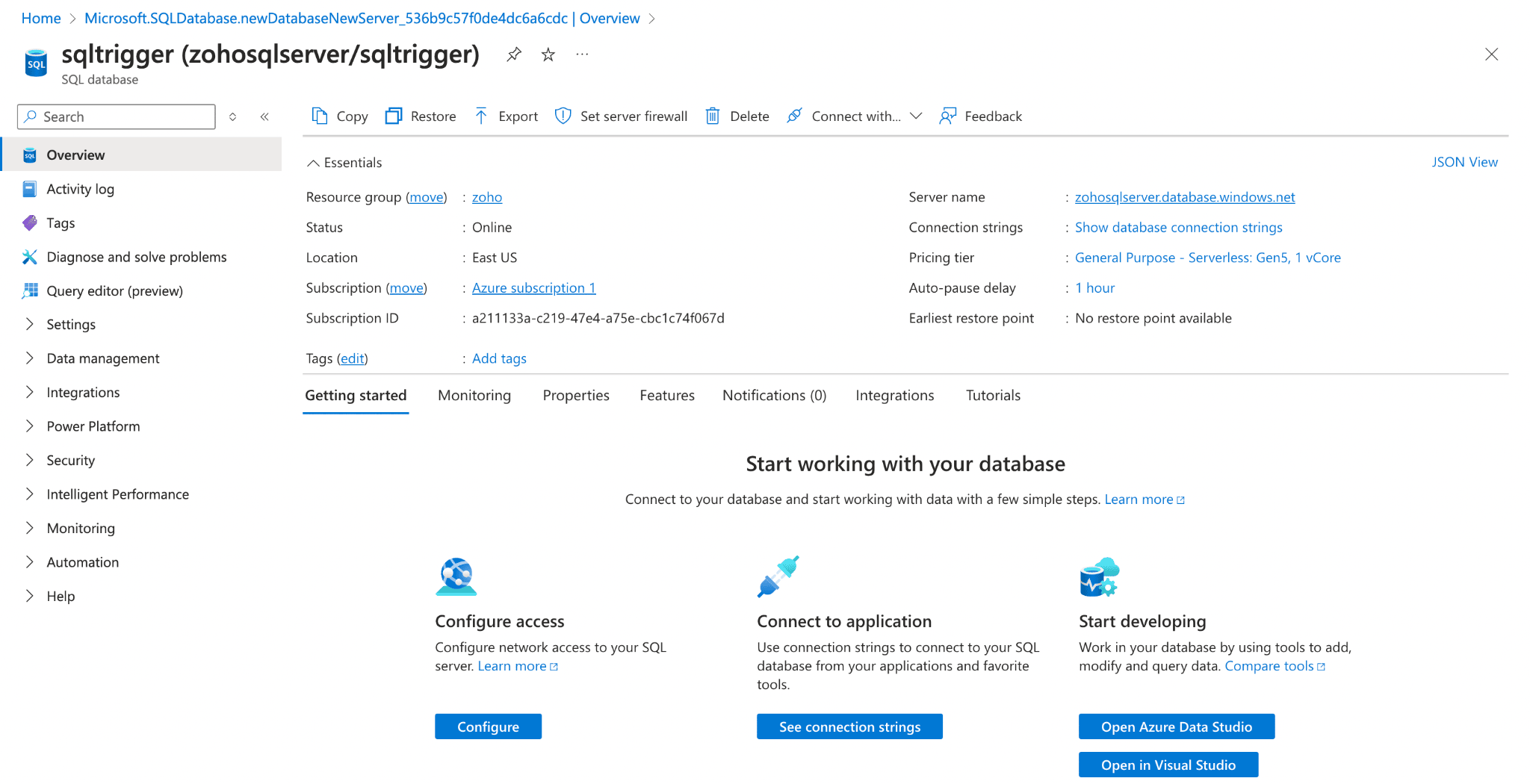Open the Activity log from the sidebar
This screenshot has height=784, width=1530.
coord(81,188)
